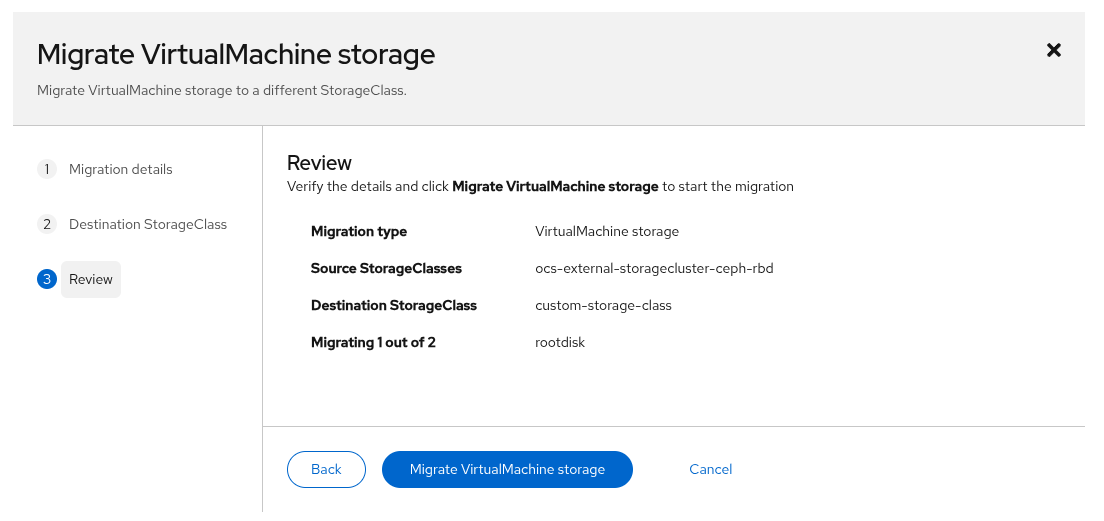
Task: Click the blue step 3 number badge
Action: [x=46, y=279]
